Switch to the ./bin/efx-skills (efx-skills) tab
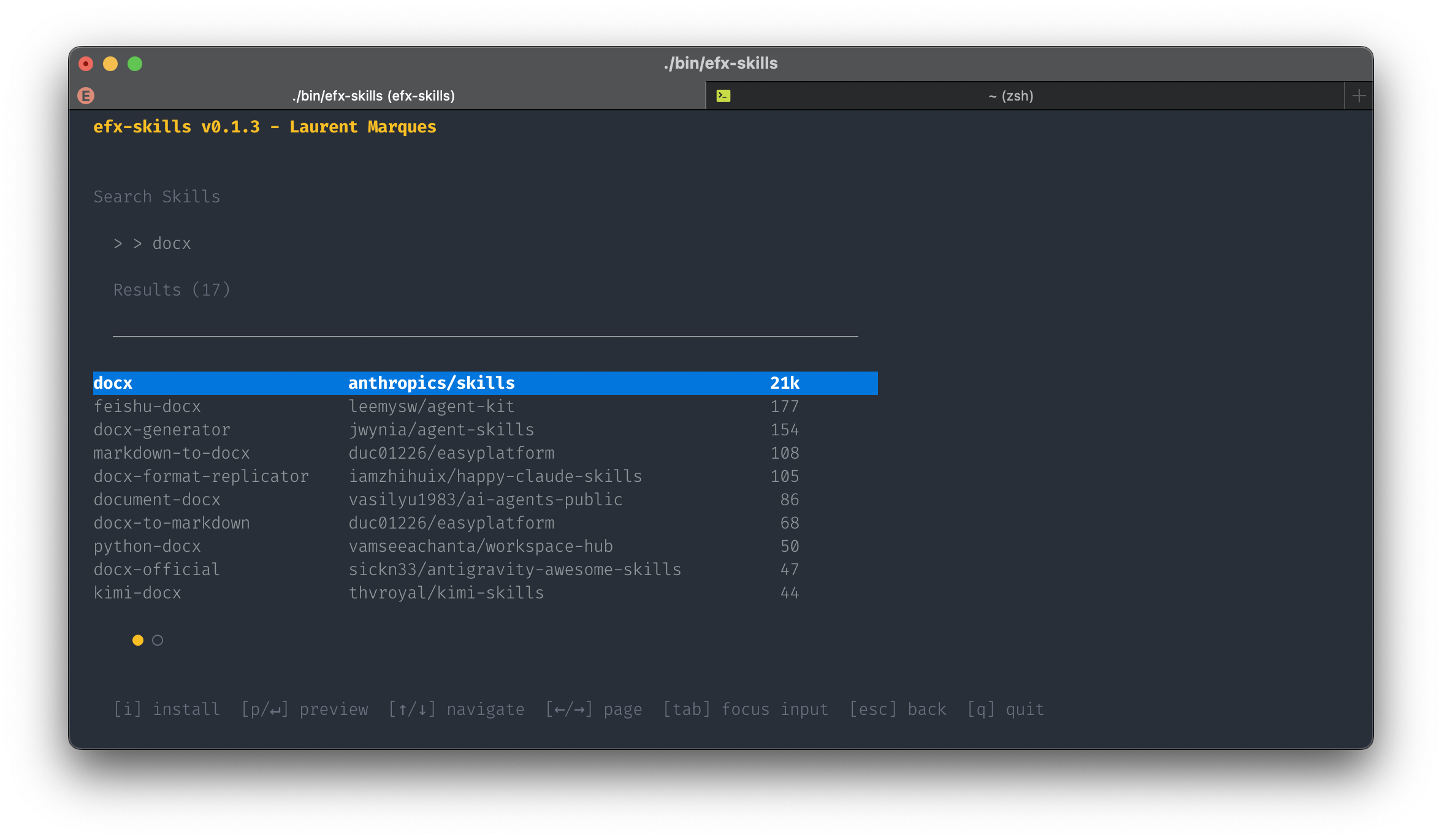Viewport: 1442px width, 840px height. click(373, 96)
